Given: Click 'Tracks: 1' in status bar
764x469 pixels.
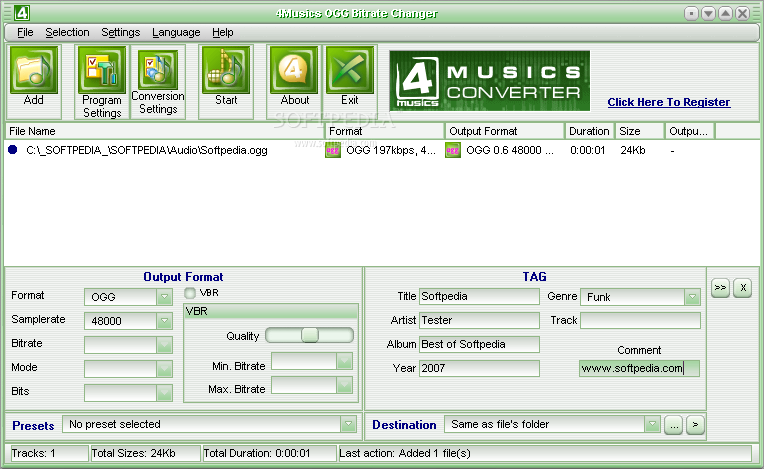Looking at the screenshot, I should tap(48, 453).
